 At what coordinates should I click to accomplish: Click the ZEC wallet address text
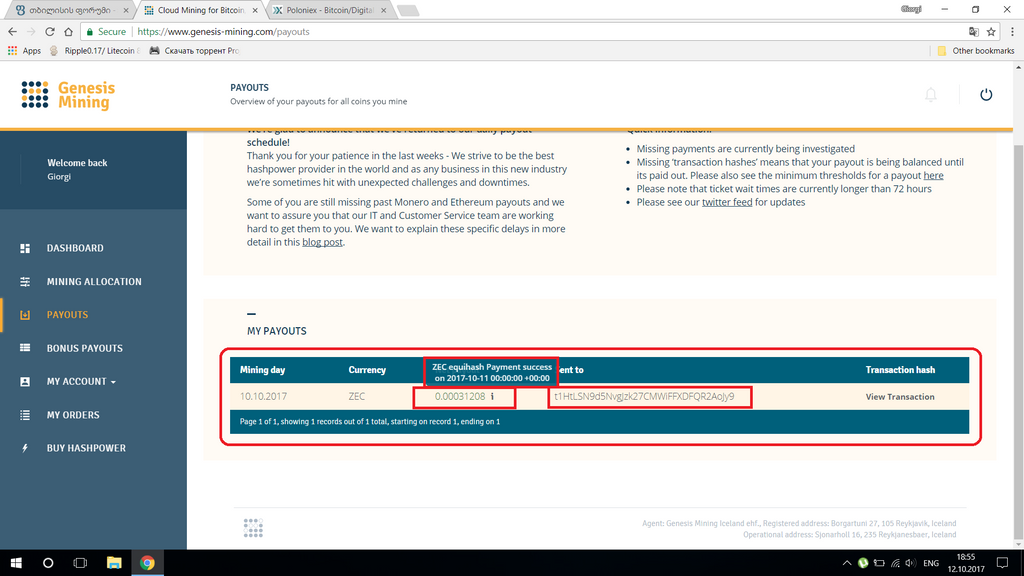(x=644, y=396)
